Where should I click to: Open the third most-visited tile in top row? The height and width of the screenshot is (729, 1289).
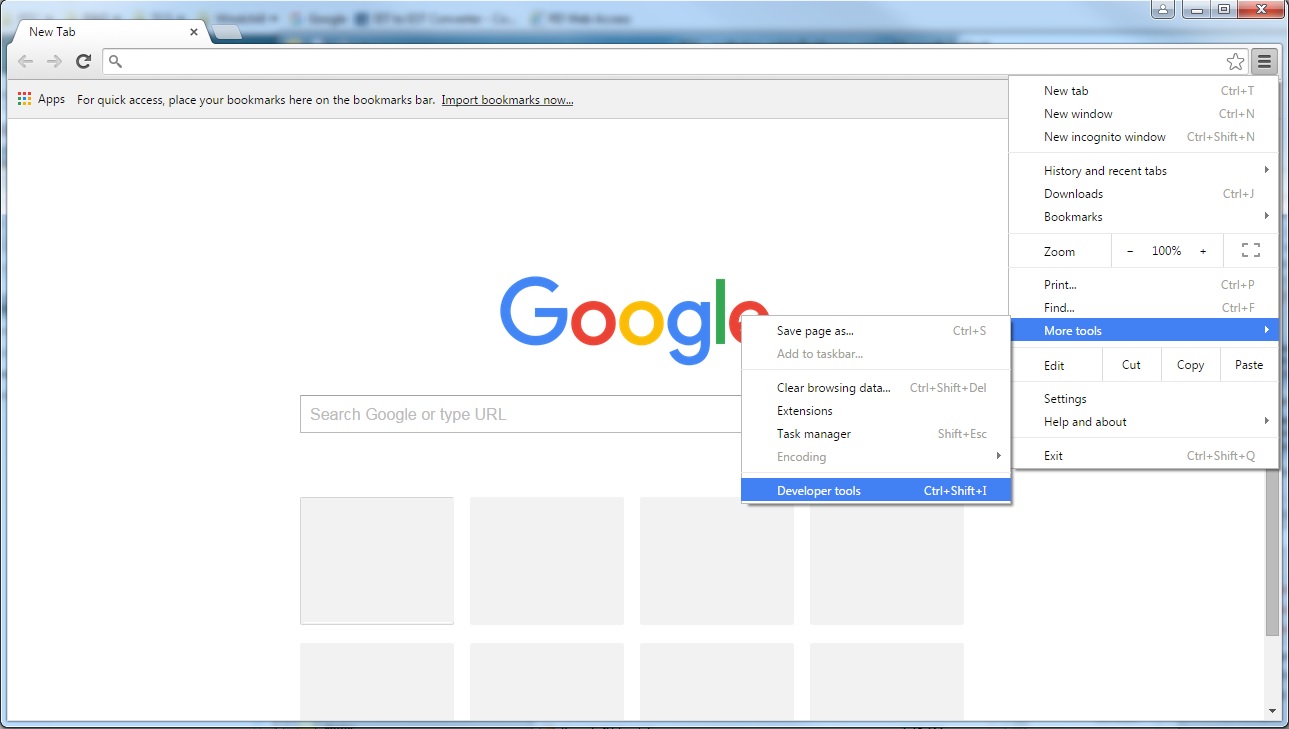[717, 561]
